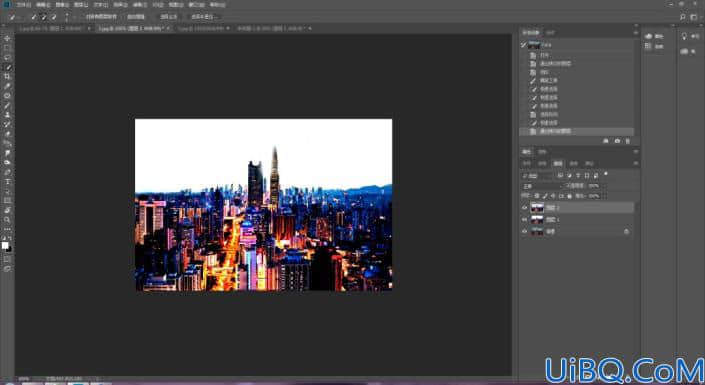Open the layer opacity percentage dropdown

(593, 186)
